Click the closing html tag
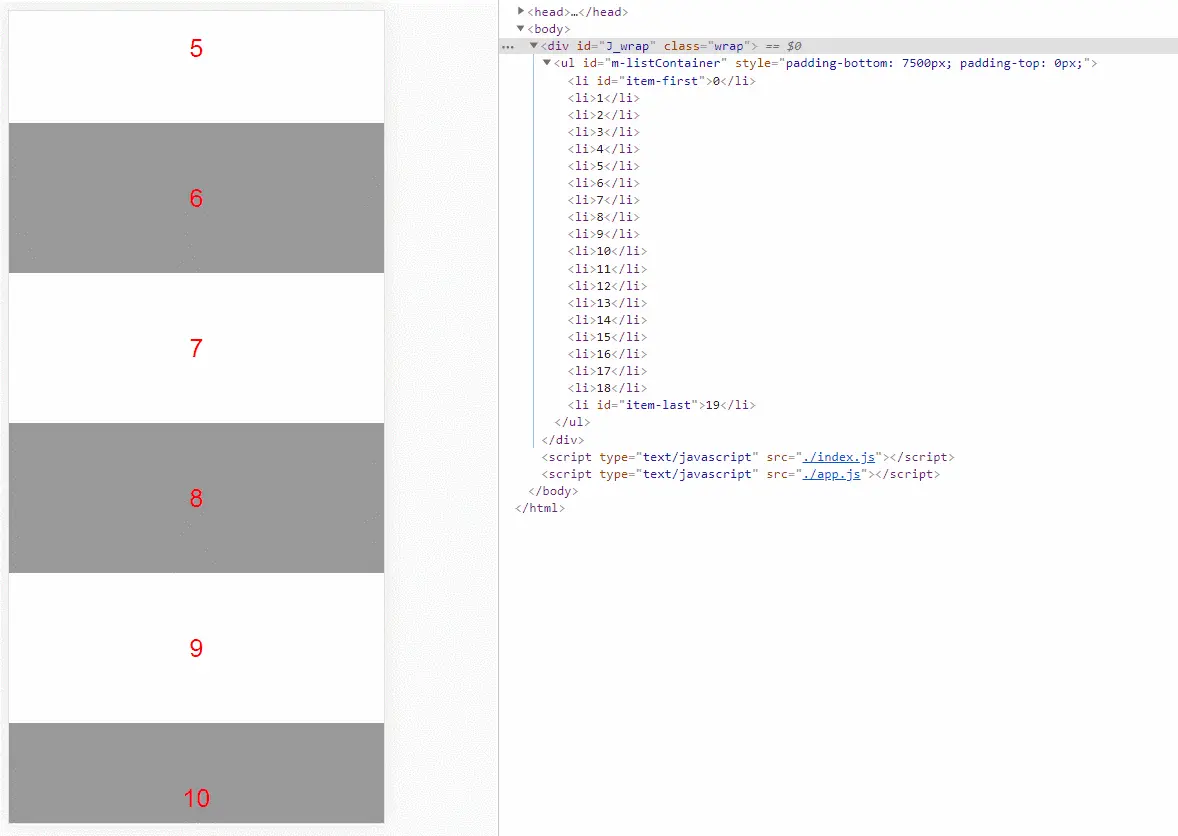 pos(539,508)
